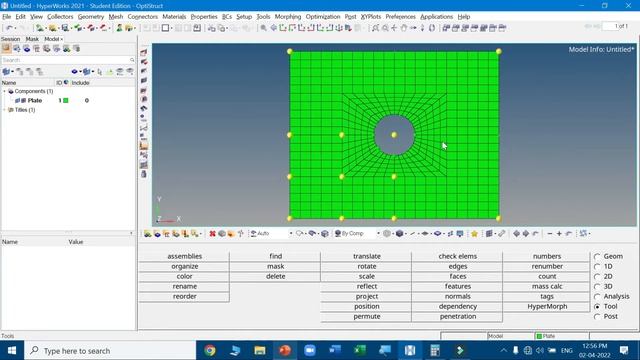Open the By Comp color mode dropdown
640x360 pixels.
pos(378,233)
